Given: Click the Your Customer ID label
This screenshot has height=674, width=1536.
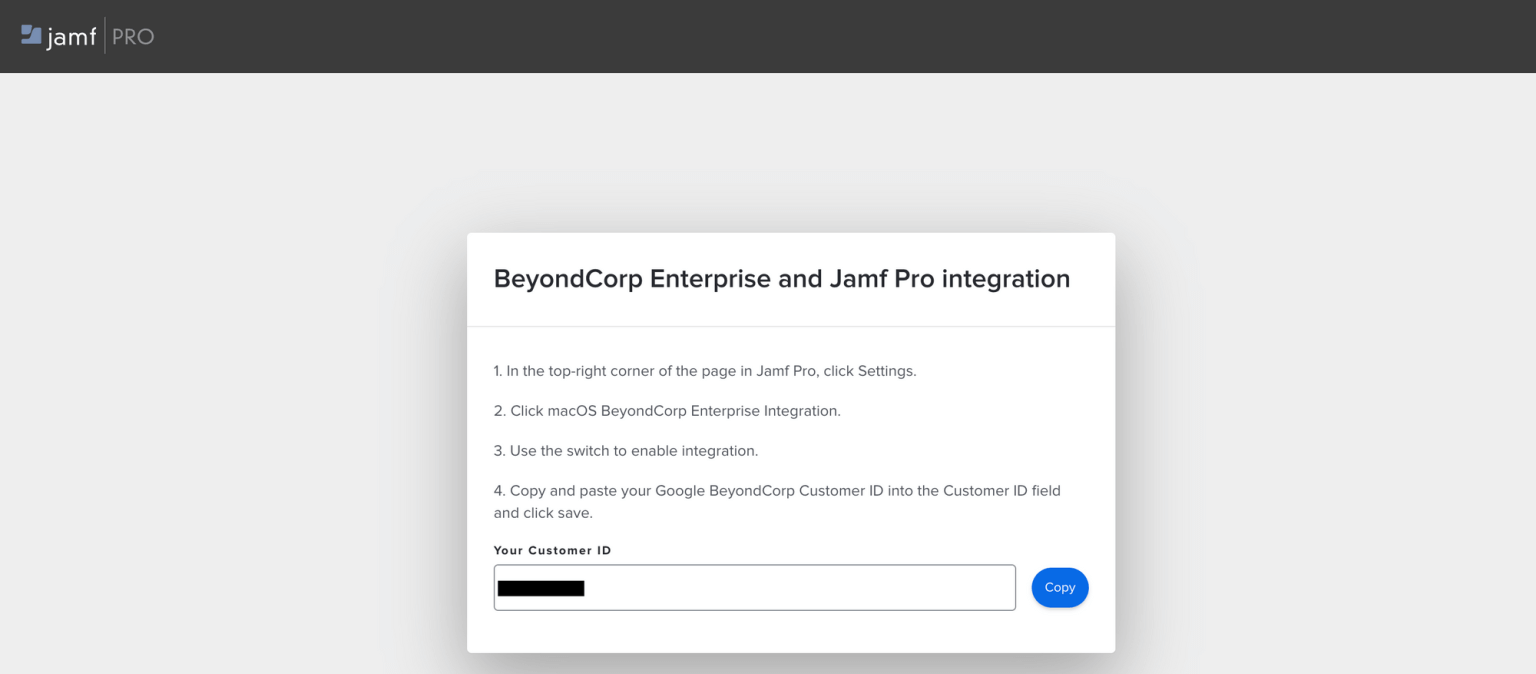Looking at the screenshot, I should [552, 550].
